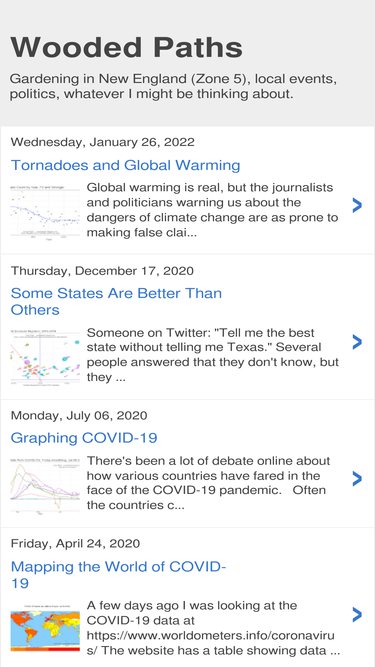
Task: Click the excerpt starting "A few days ago"
Action: click(x=210, y=628)
